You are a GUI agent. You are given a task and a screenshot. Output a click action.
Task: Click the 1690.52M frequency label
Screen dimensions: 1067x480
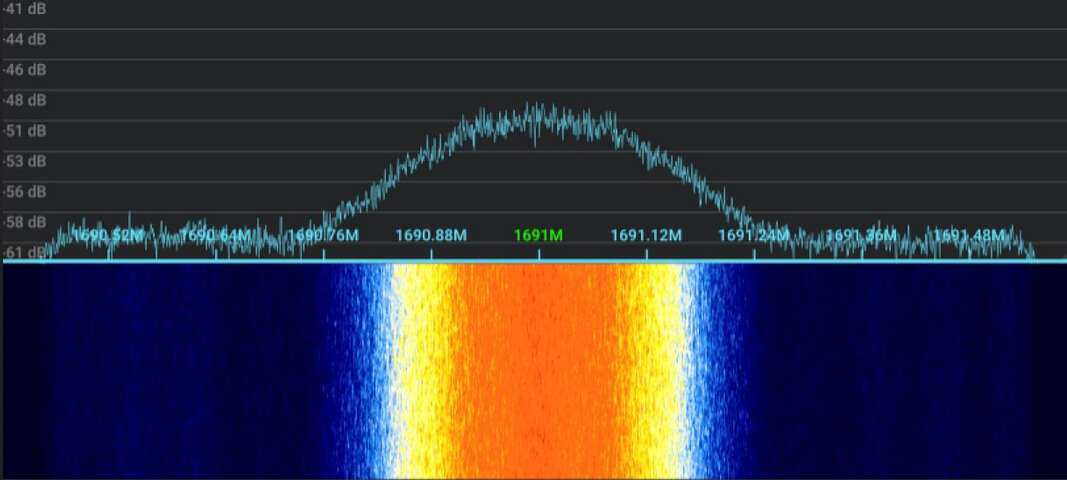(x=108, y=236)
